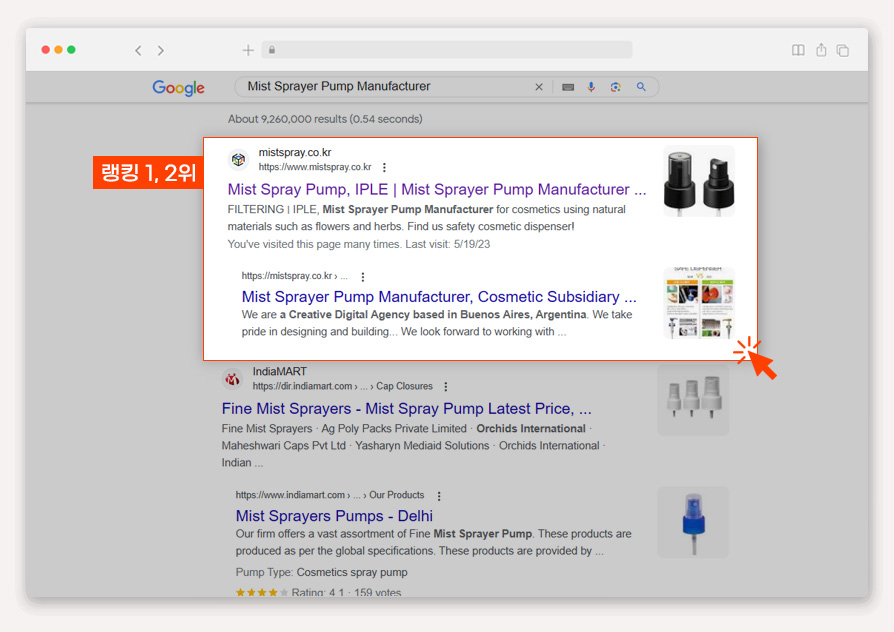The width and height of the screenshot is (894, 632).
Task: Start voice search with the microphone icon
Action: pos(591,87)
